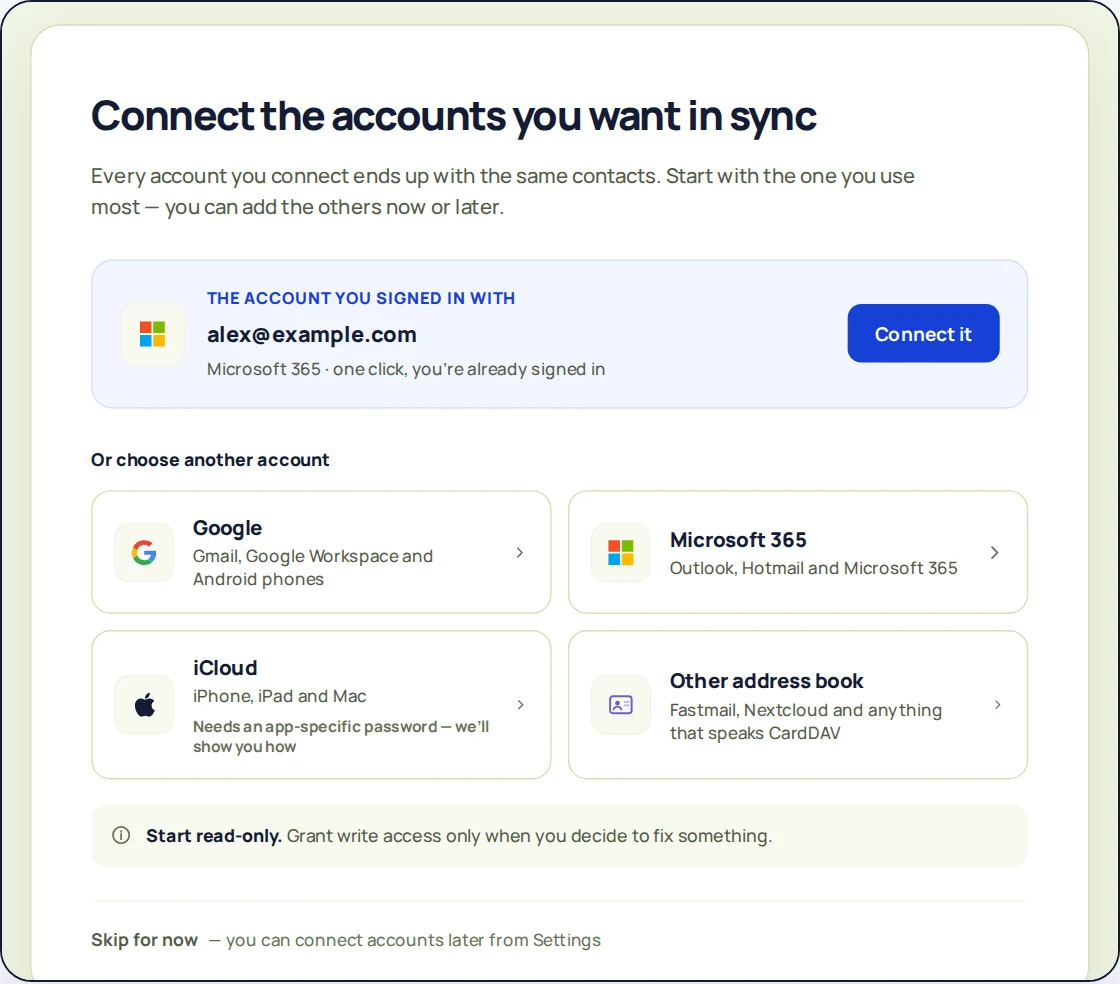
Task: Click the Connect it button
Action: (923, 333)
